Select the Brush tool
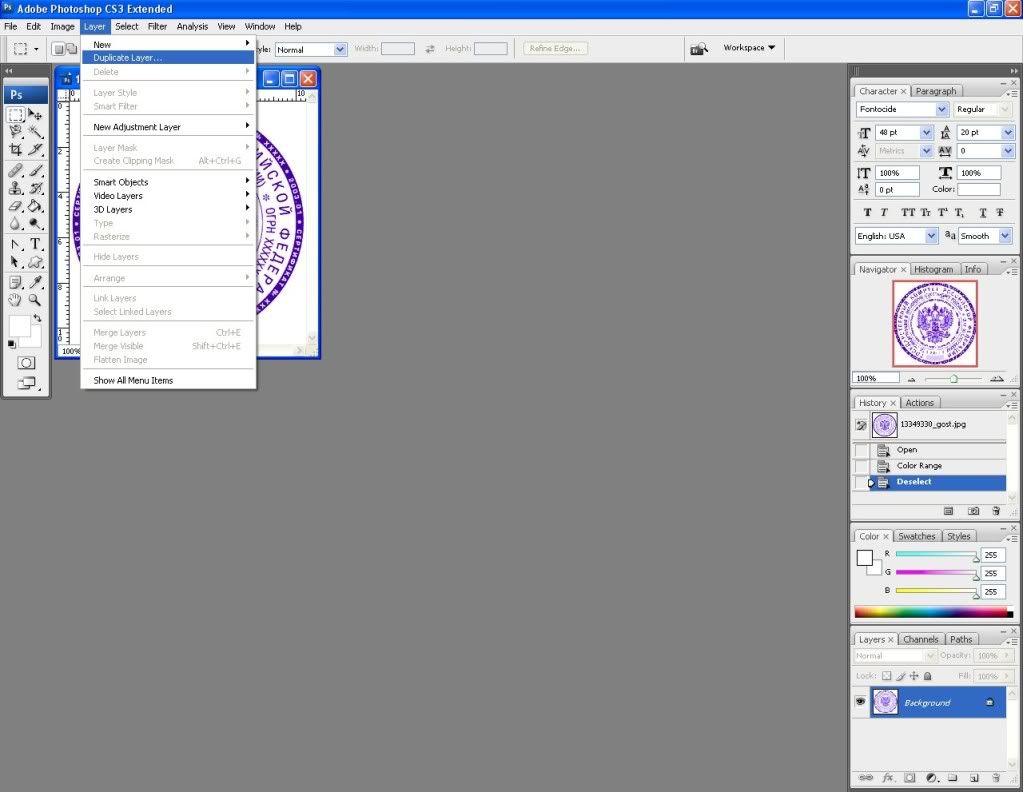This screenshot has width=1023, height=792. (x=35, y=171)
